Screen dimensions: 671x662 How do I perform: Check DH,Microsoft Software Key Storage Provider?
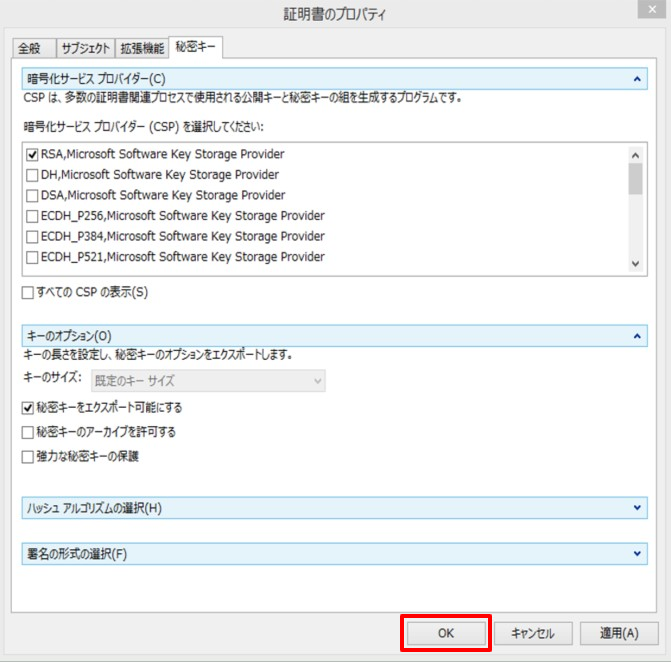pos(32,175)
